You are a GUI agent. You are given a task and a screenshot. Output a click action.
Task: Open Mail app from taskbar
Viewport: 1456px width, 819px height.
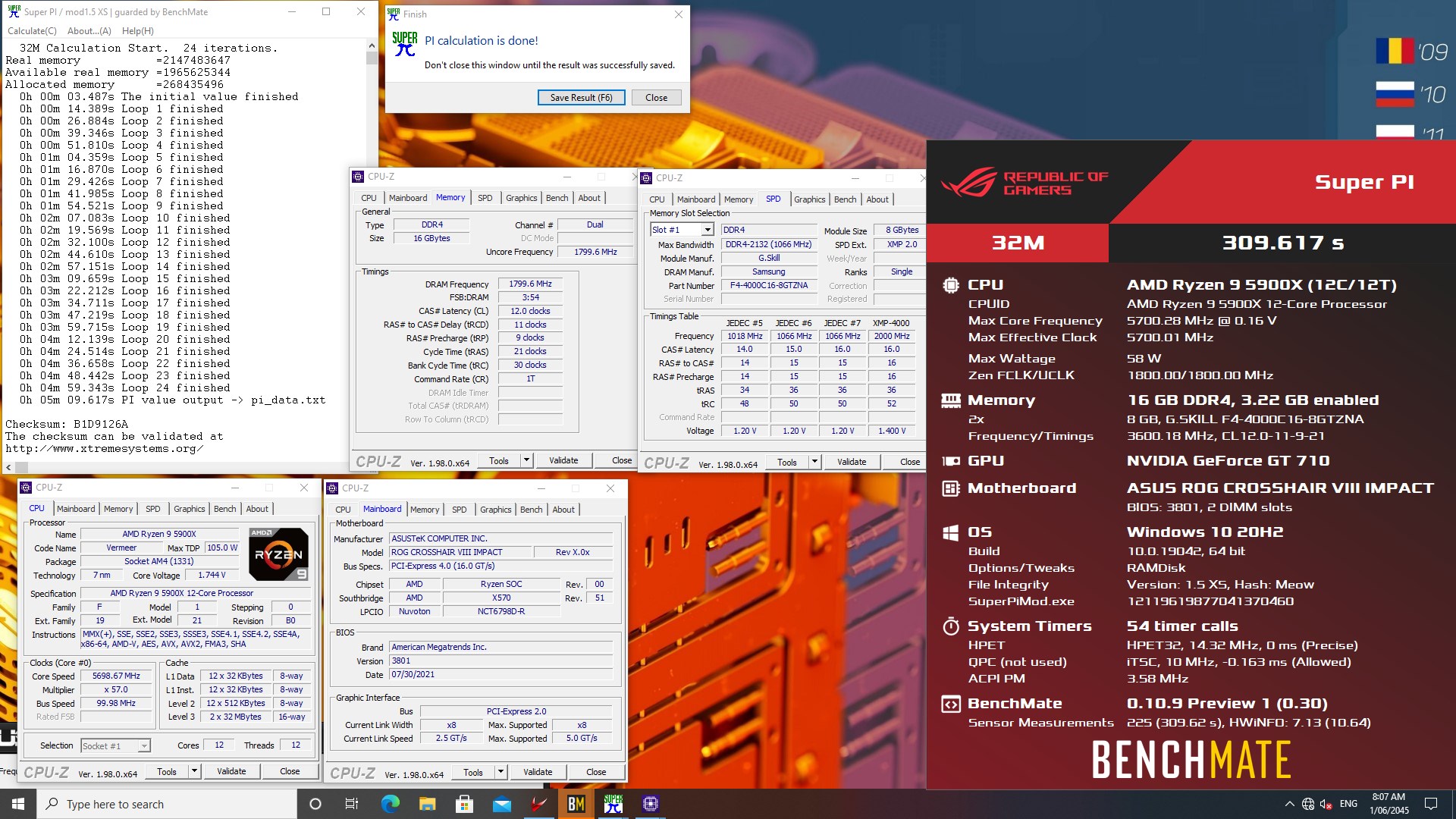pyautogui.click(x=501, y=804)
